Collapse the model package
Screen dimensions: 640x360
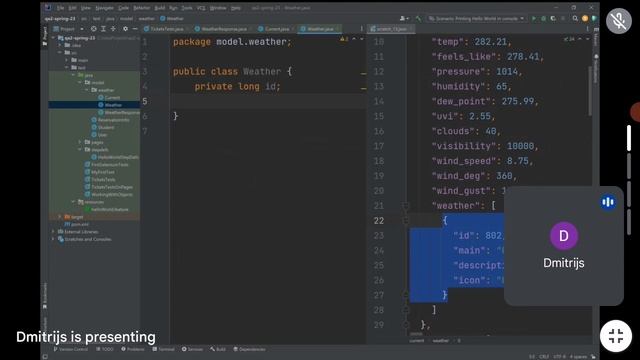pyautogui.click(x=80, y=82)
